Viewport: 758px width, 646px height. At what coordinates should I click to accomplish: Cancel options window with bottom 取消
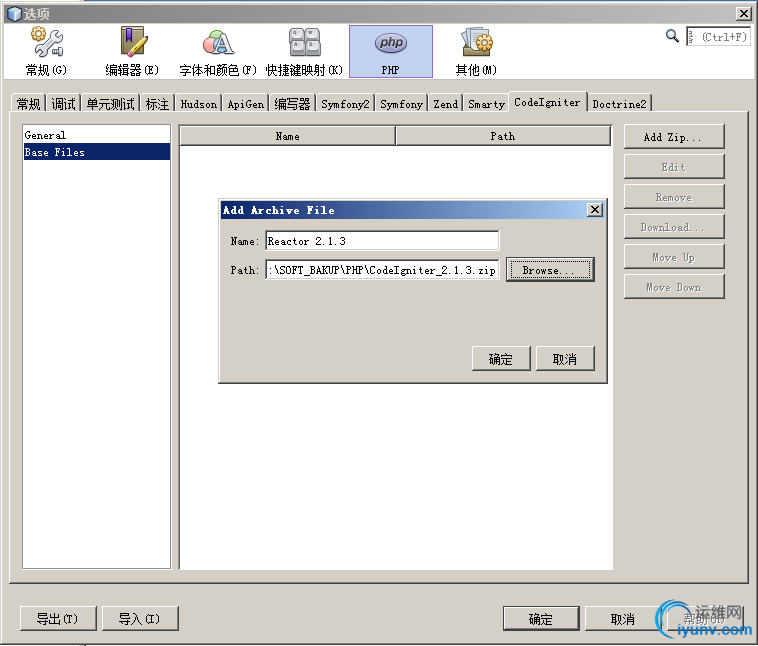[623, 618]
